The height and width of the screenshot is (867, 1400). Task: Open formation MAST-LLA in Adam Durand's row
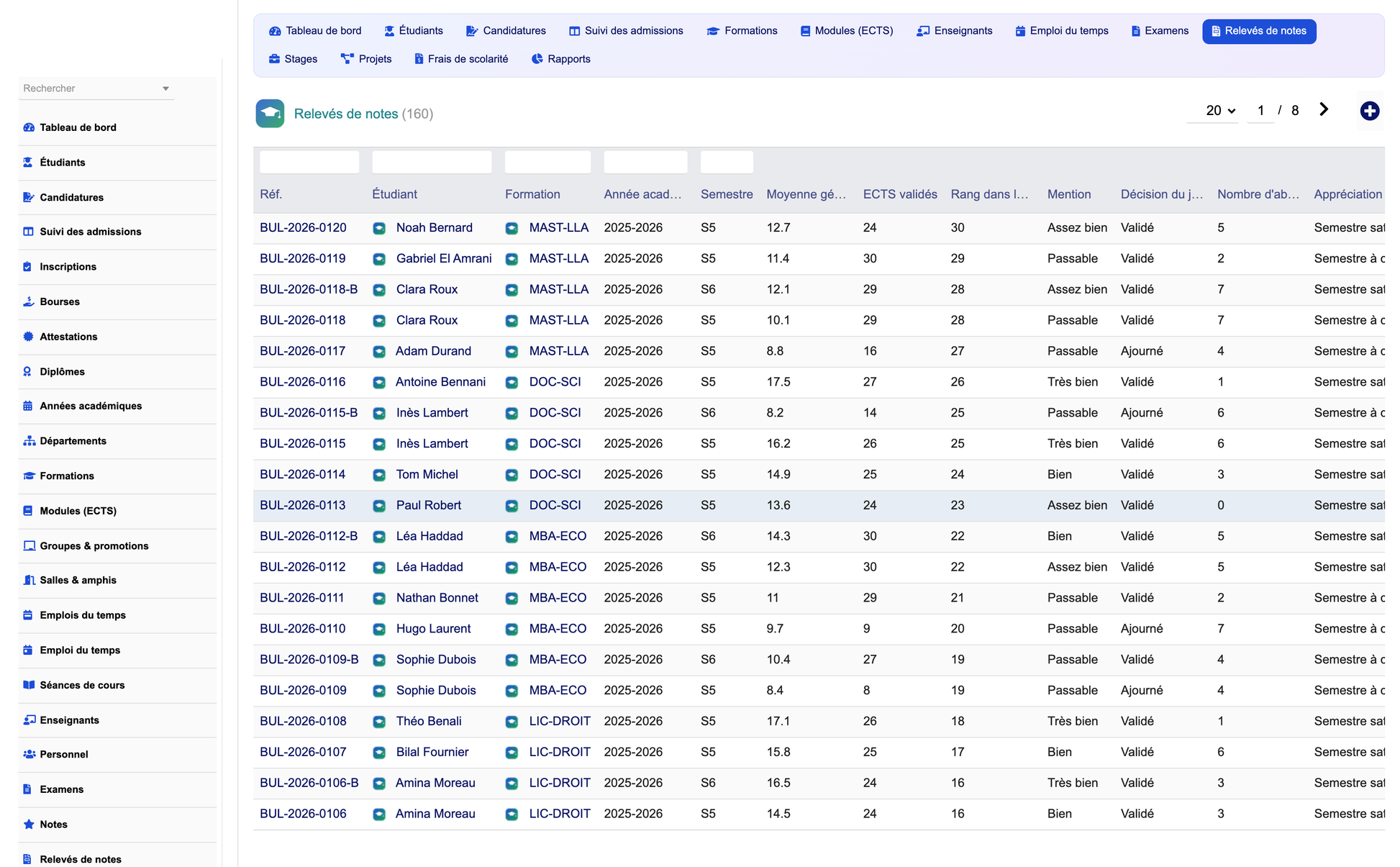(558, 351)
